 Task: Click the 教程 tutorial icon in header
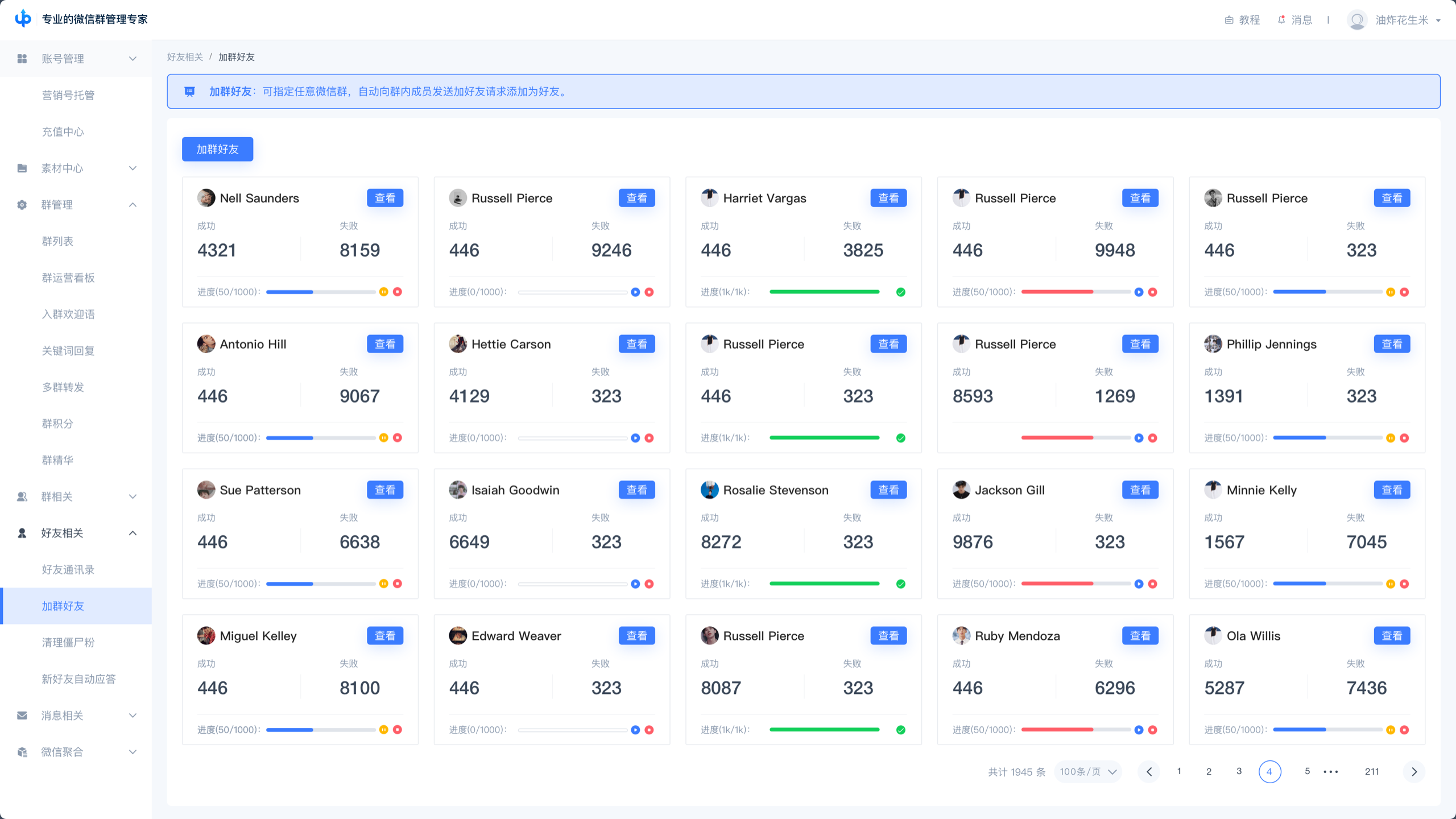tap(1229, 20)
